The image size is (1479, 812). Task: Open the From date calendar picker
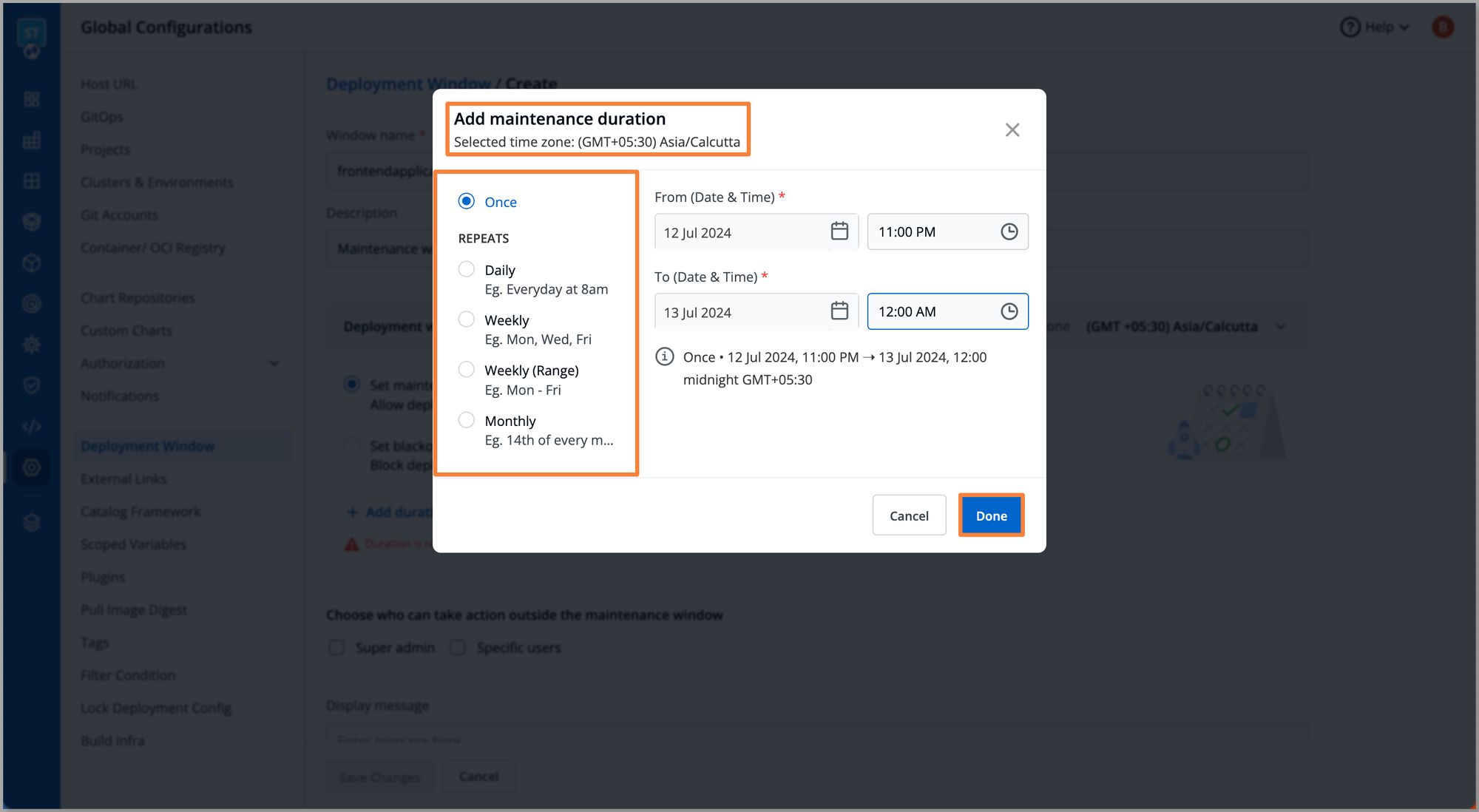(839, 231)
